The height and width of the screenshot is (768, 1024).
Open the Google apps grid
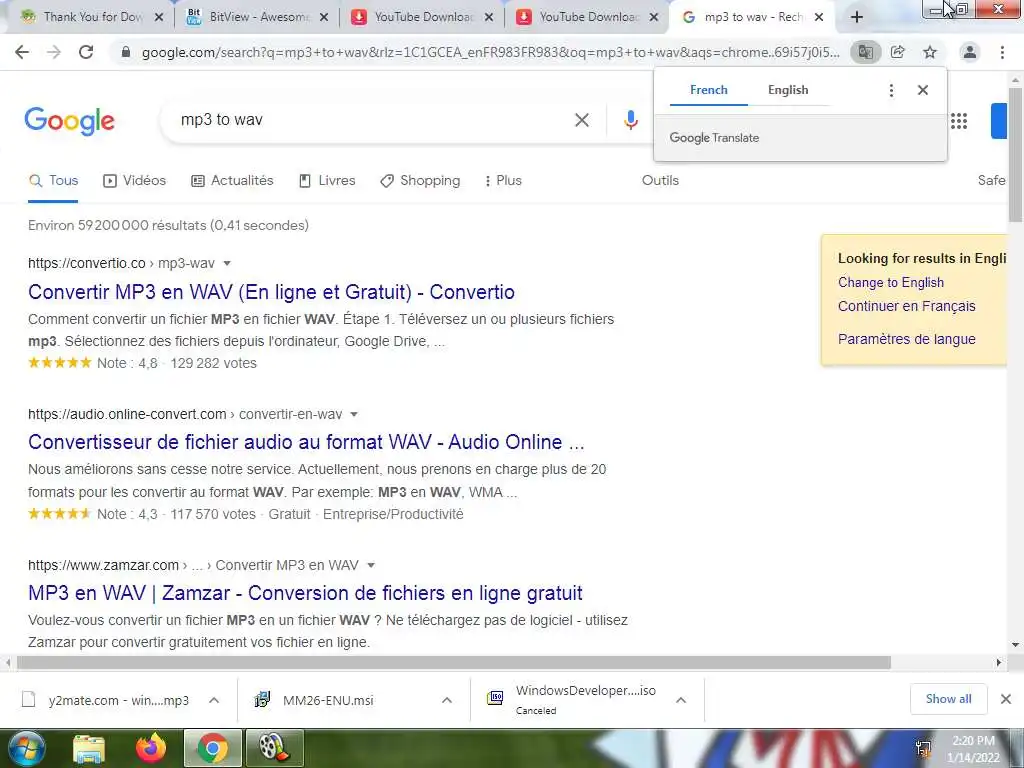[x=959, y=121]
